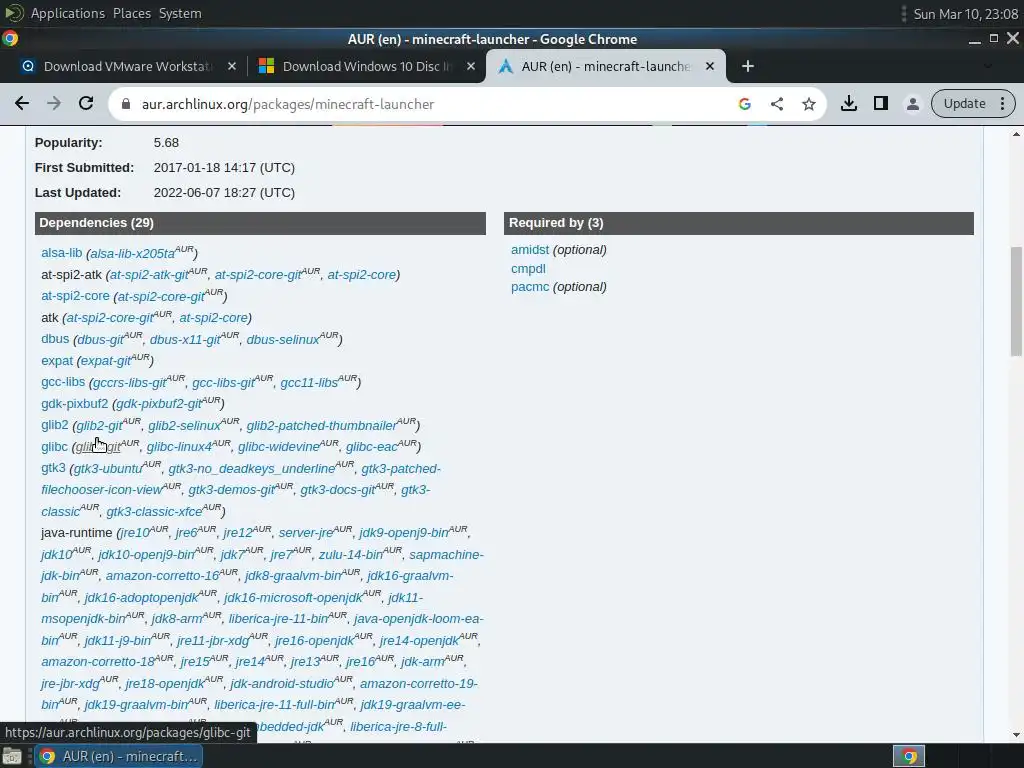Toggle Chrome side panel icon
Viewport: 1024px width, 768px height.
pos(880,103)
